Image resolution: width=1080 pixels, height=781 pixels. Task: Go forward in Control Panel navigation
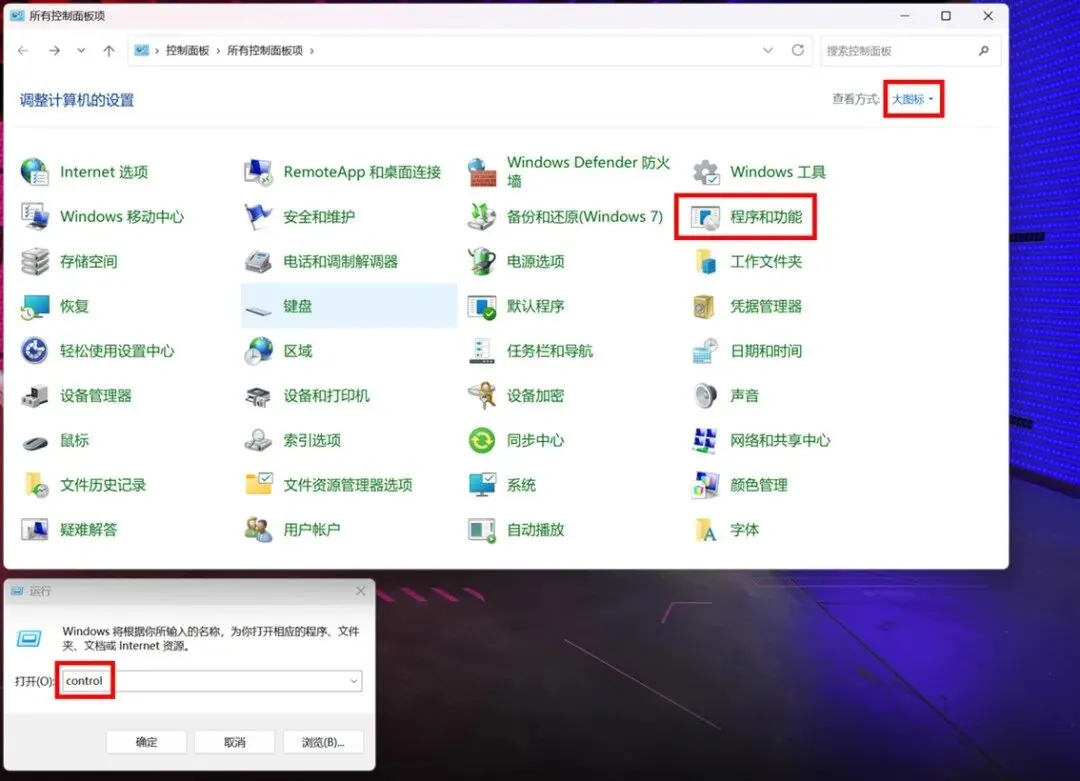[x=54, y=50]
